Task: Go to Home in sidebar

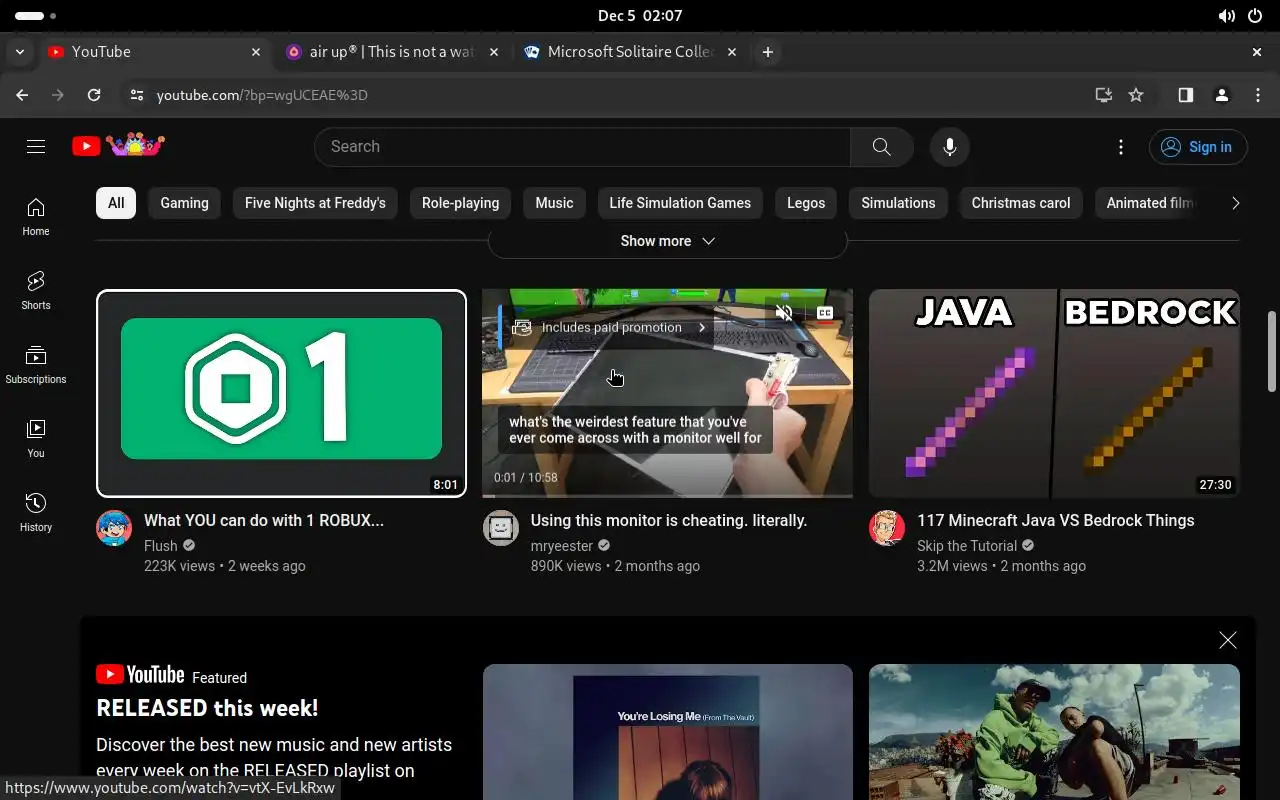Action: [x=36, y=216]
